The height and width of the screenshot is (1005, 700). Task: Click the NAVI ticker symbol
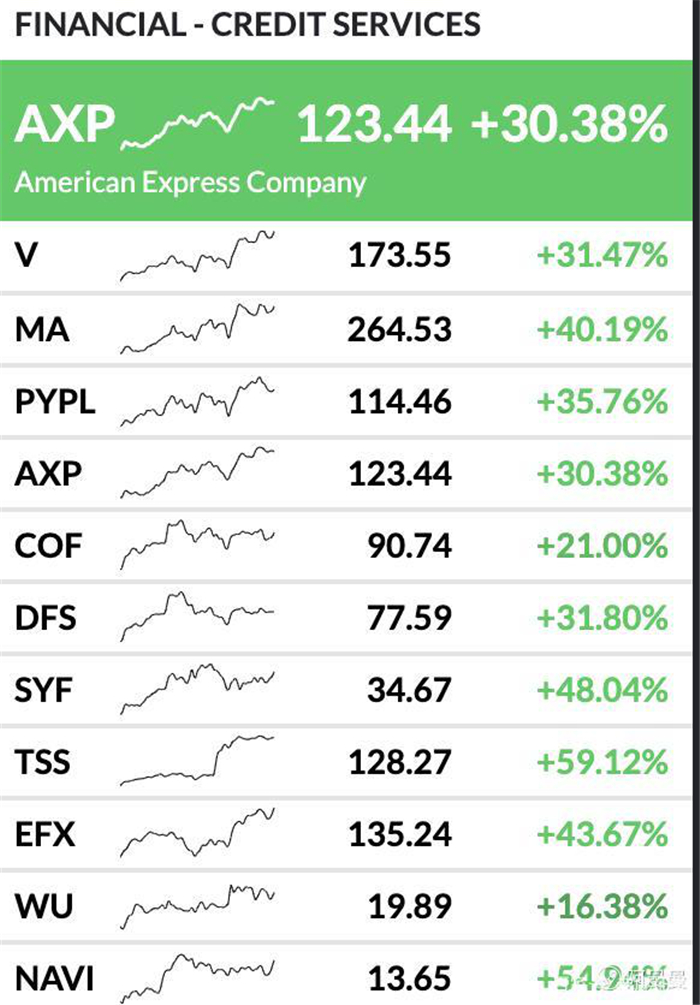coord(54,979)
